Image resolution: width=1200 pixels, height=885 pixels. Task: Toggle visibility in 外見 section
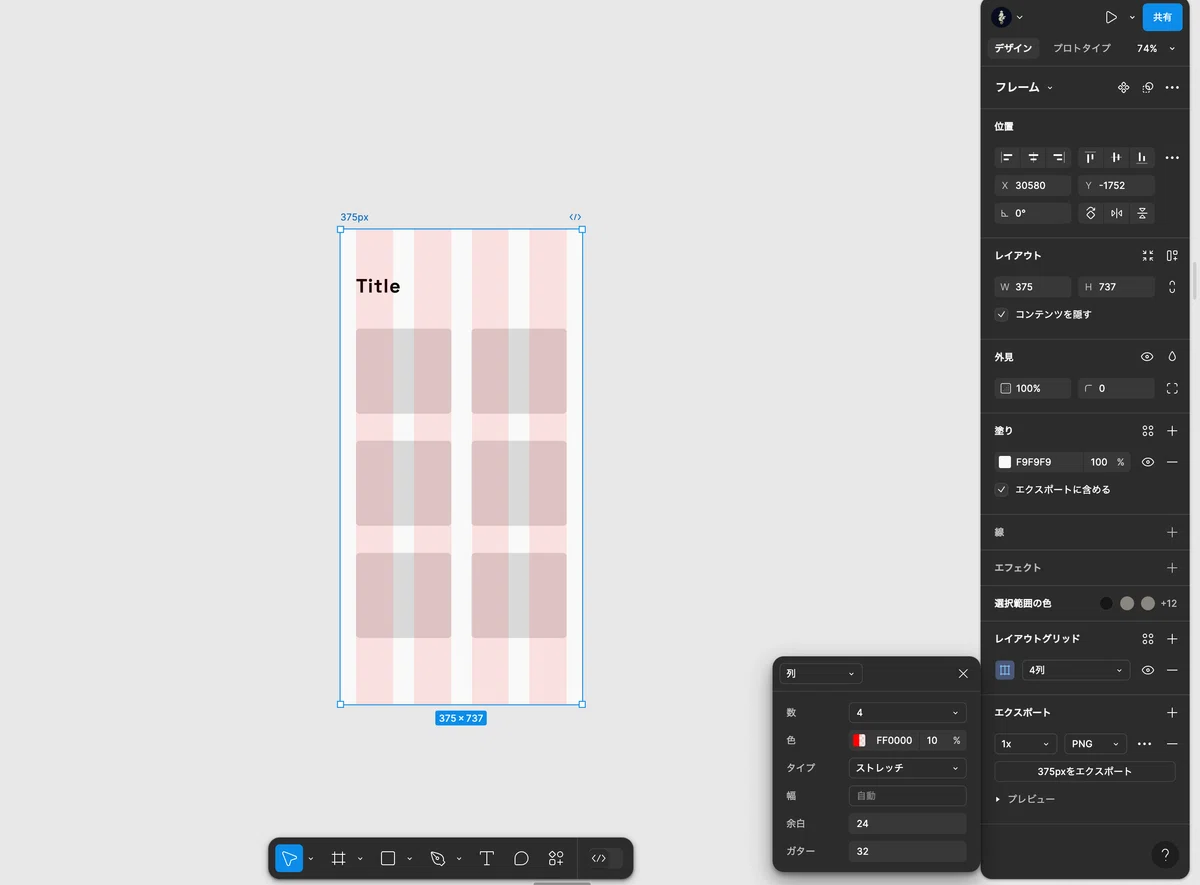(x=1147, y=357)
